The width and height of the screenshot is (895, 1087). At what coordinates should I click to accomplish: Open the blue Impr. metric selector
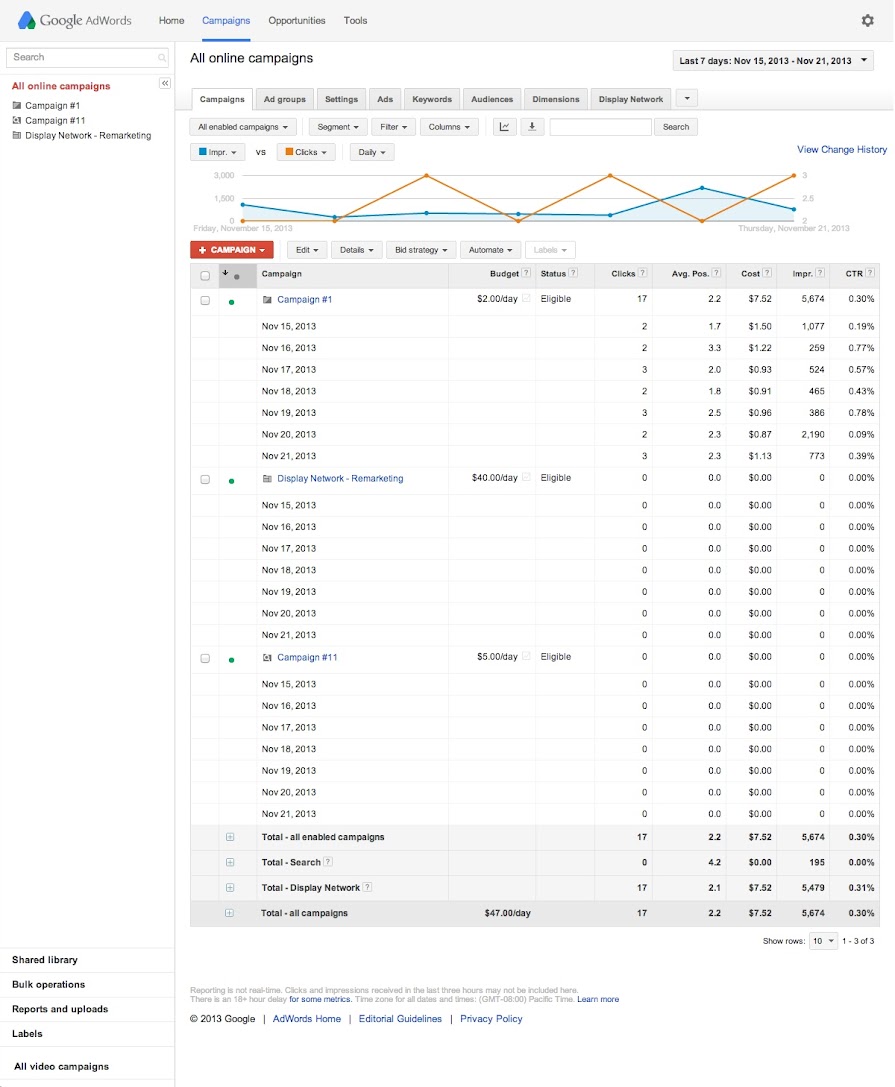tap(217, 152)
